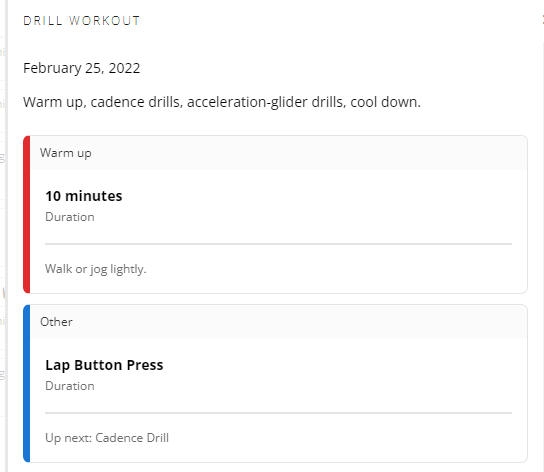Click the divider line in Other card
The image size is (544, 472).
point(278,413)
